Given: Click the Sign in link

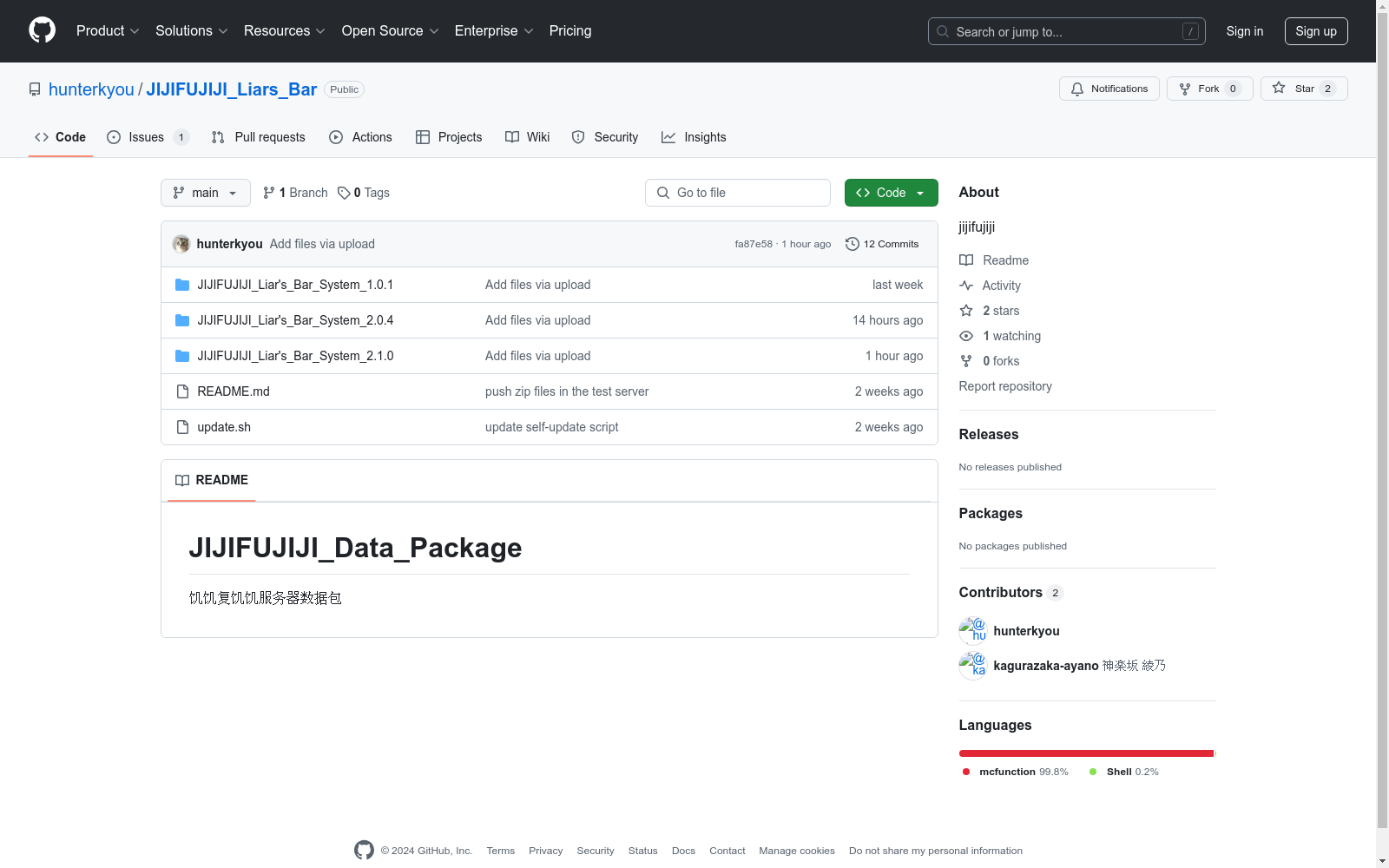Looking at the screenshot, I should [x=1245, y=31].
